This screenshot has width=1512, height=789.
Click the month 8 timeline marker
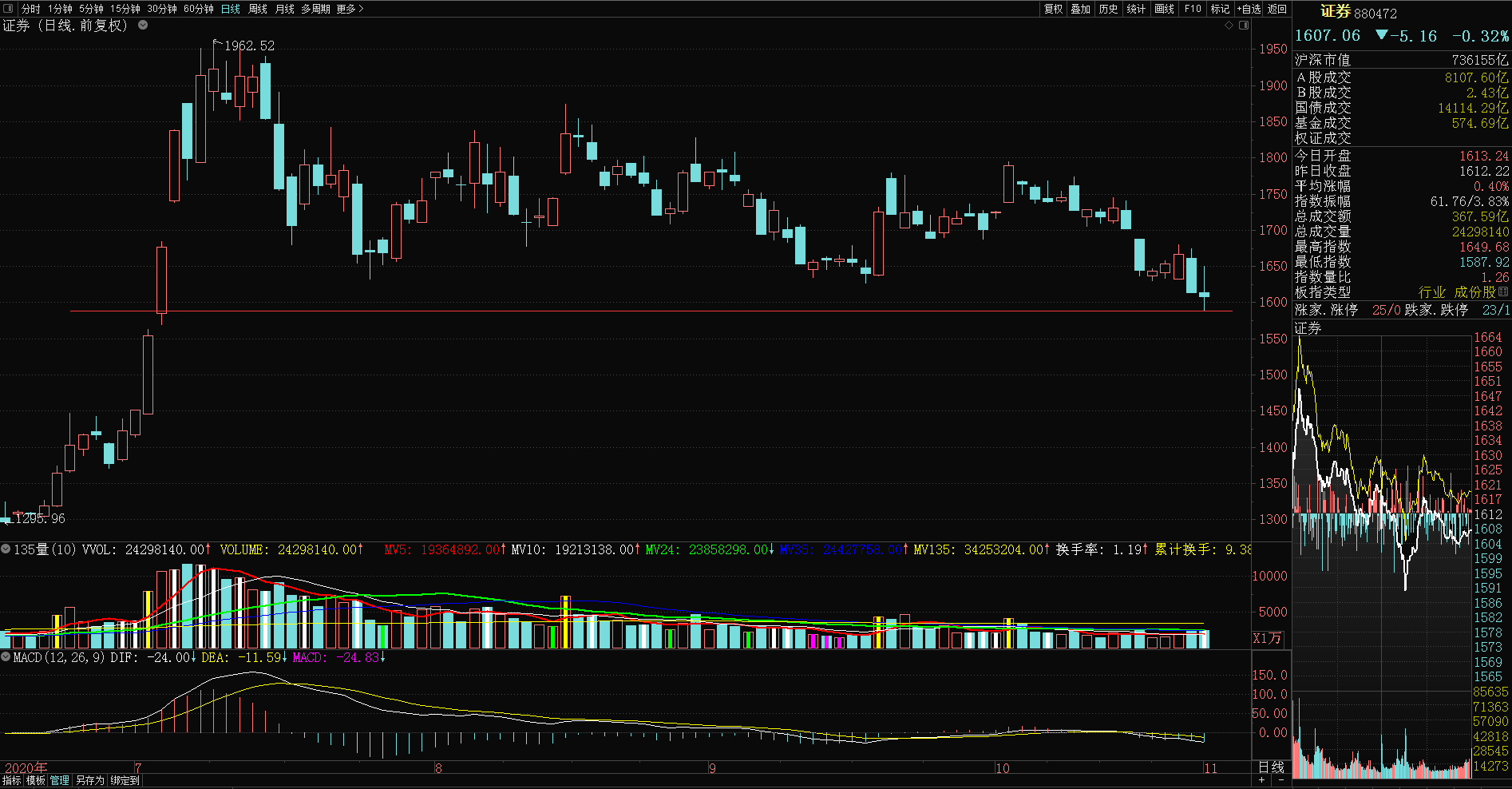point(438,767)
